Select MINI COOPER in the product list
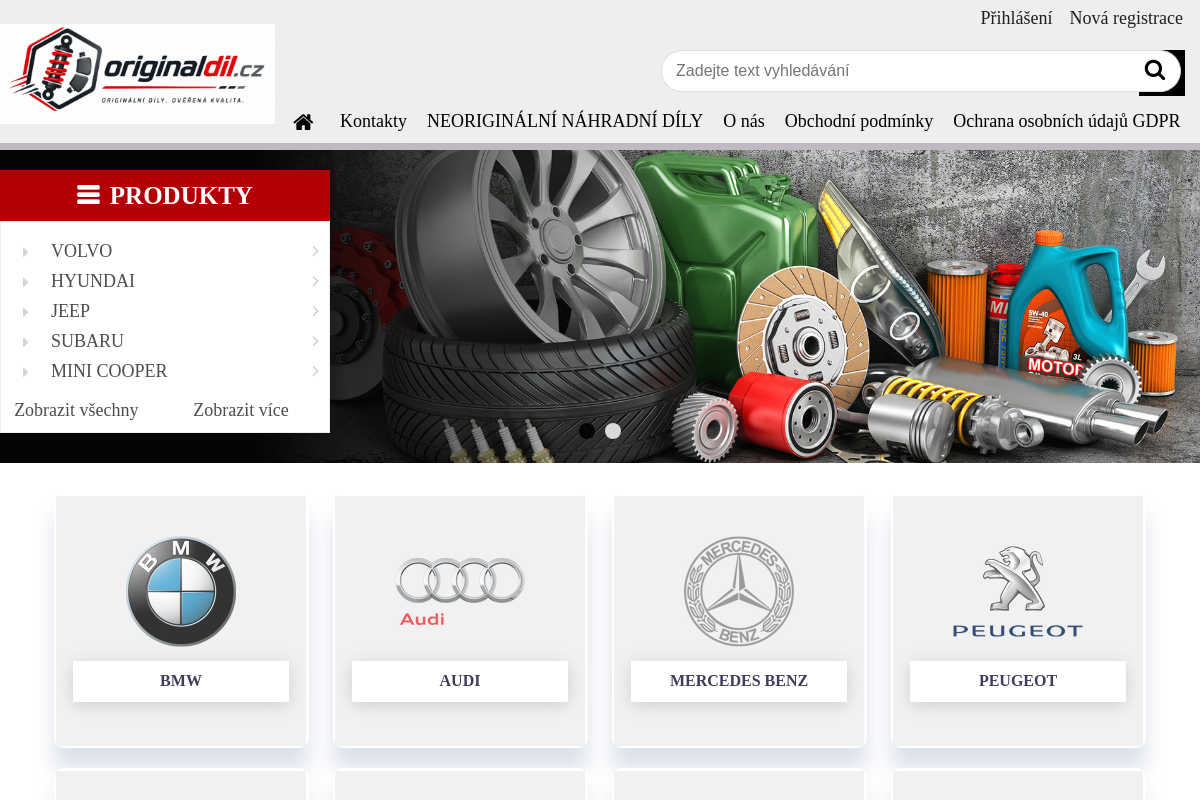This screenshot has width=1200, height=800. [109, 371]
